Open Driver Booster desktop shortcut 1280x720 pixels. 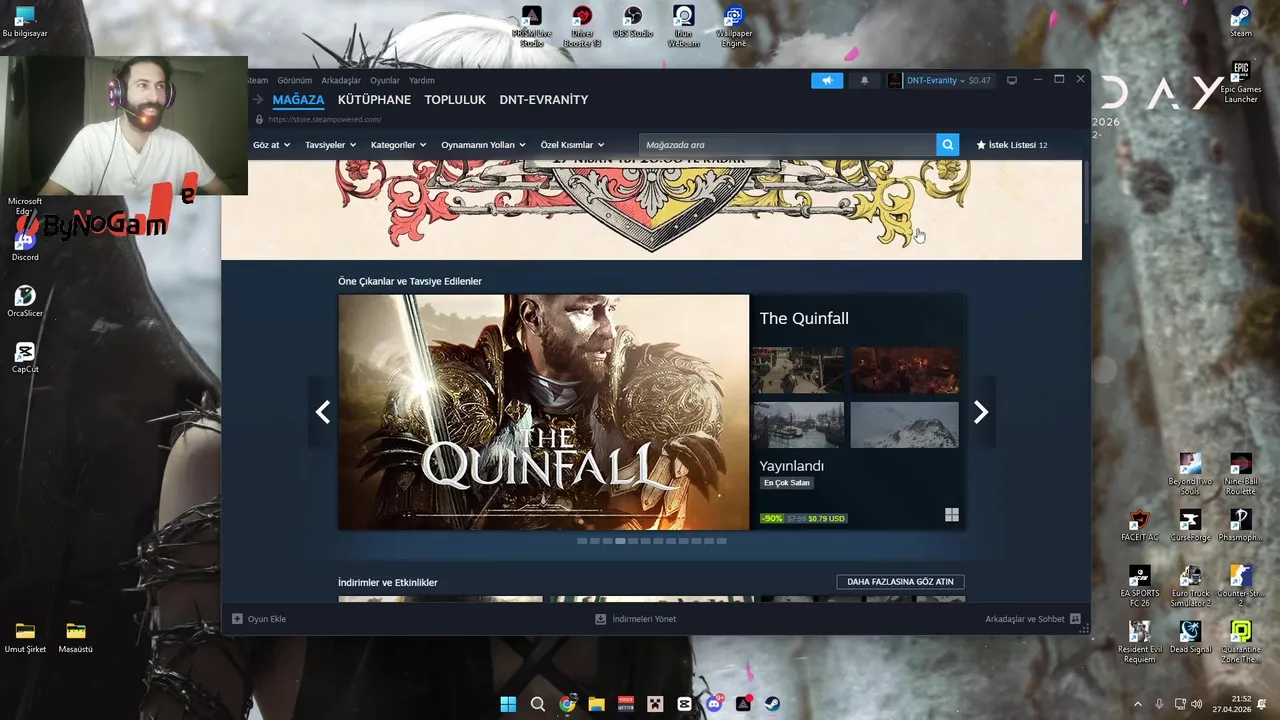pos(582,26)
